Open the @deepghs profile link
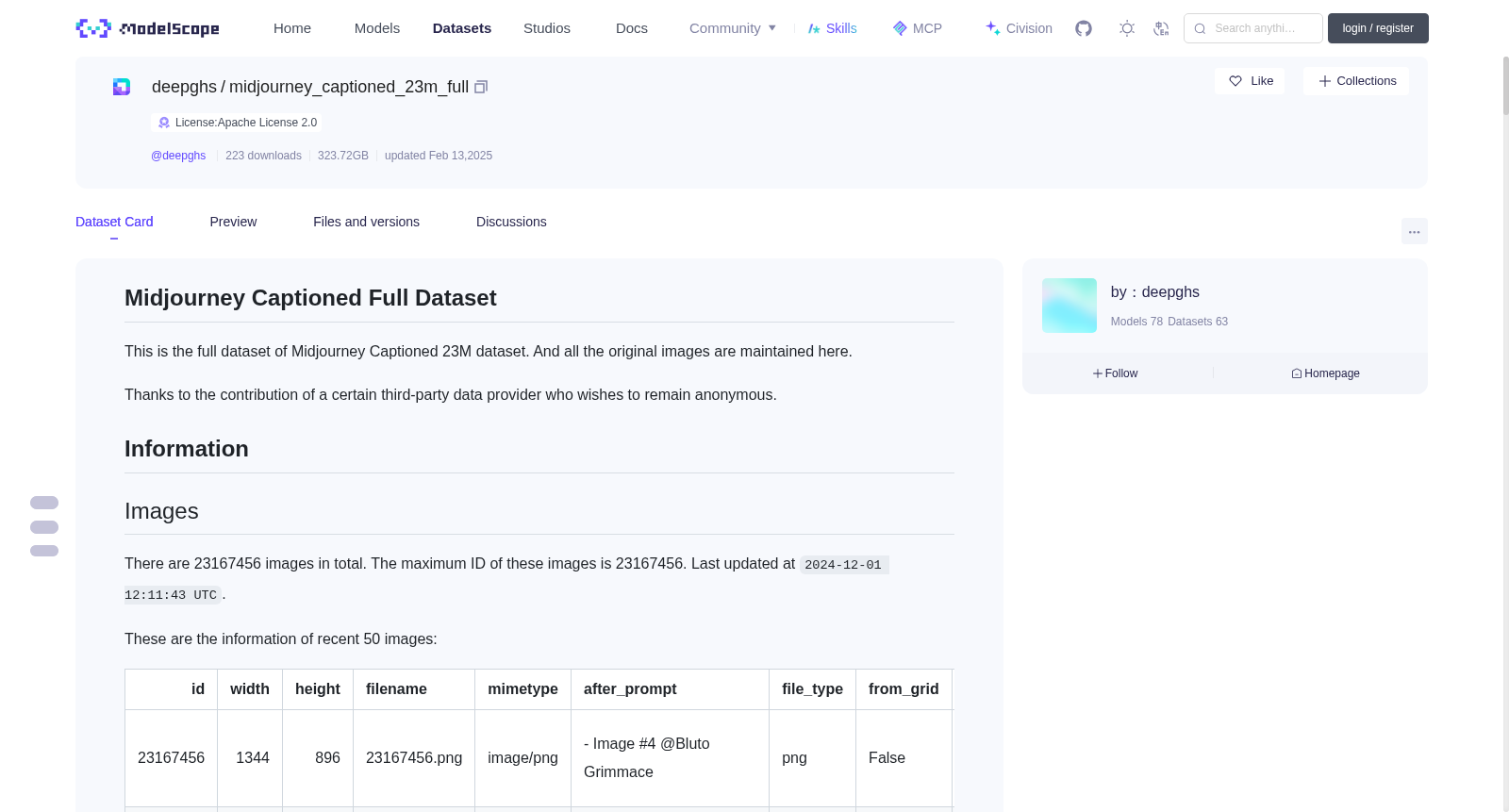Screen dimensions: 1509x812 pyautogui.click(x=178, y=156)
